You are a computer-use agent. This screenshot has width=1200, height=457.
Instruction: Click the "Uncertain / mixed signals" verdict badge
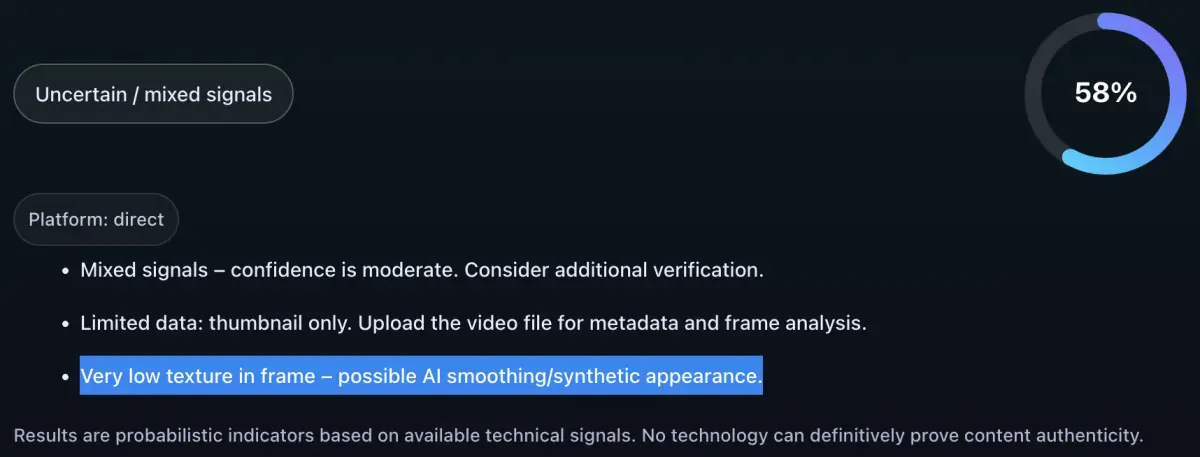click(153, 94)
